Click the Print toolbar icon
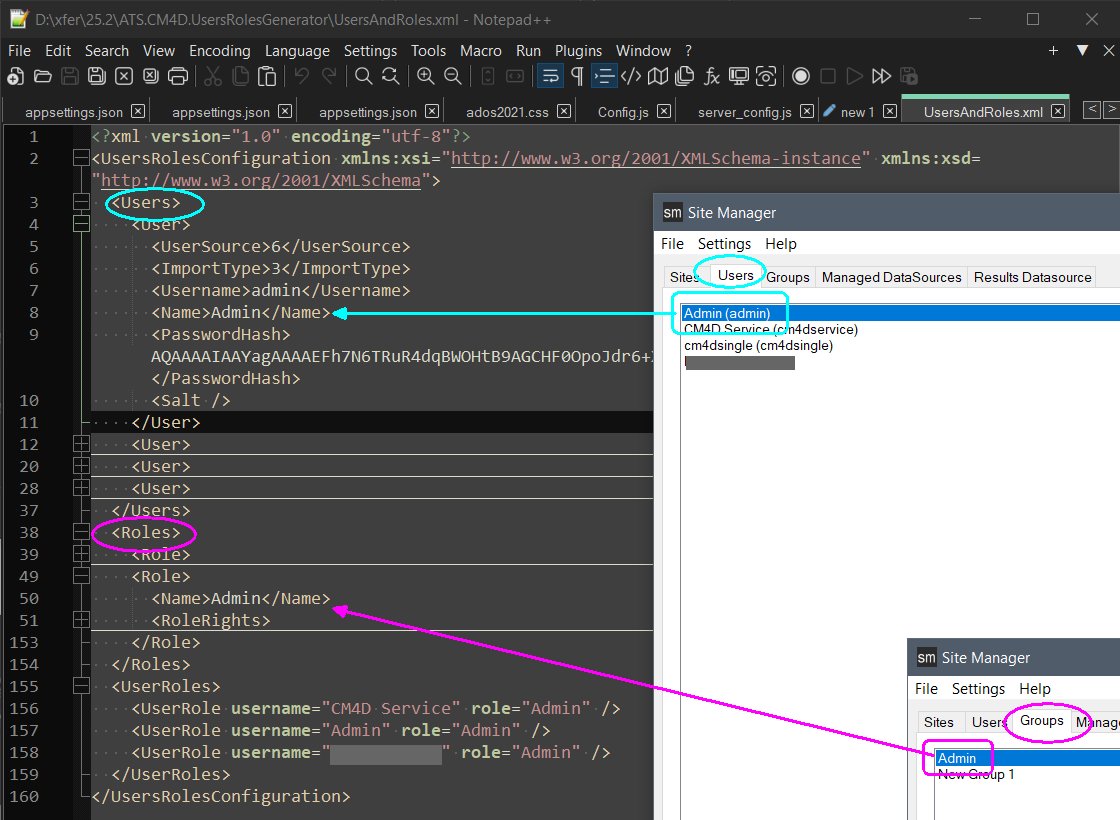The image size is (1120, 820). (178, 76)
